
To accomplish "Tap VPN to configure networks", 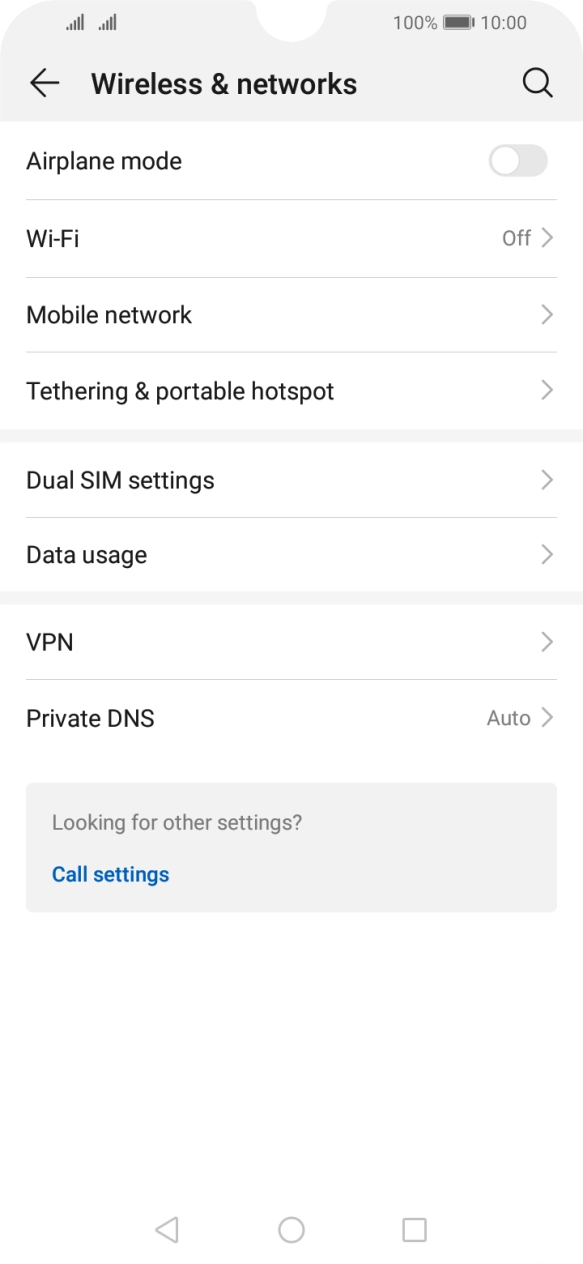I will point(291,642).
